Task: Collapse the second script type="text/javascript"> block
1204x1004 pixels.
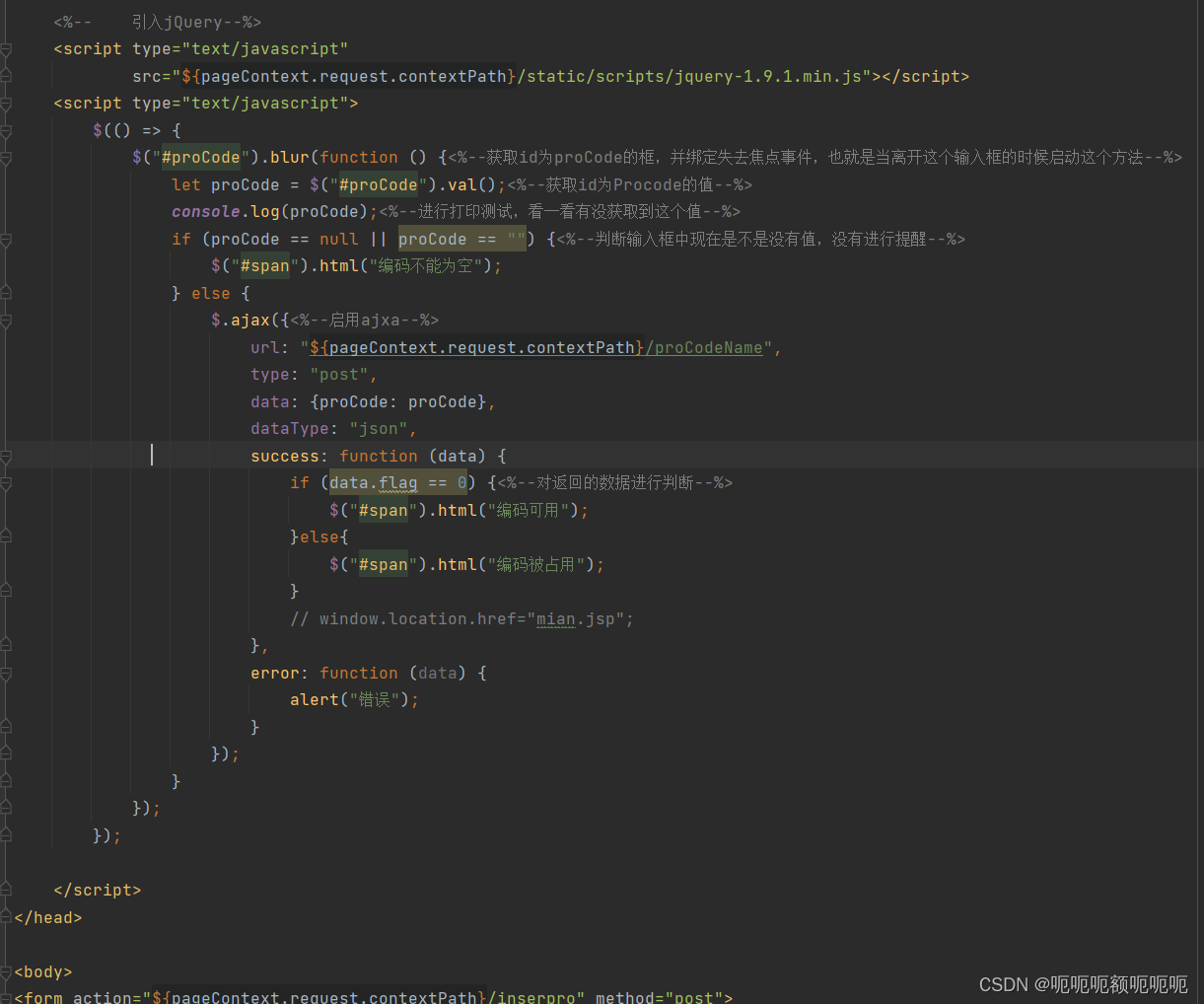Action: [5, 104]
